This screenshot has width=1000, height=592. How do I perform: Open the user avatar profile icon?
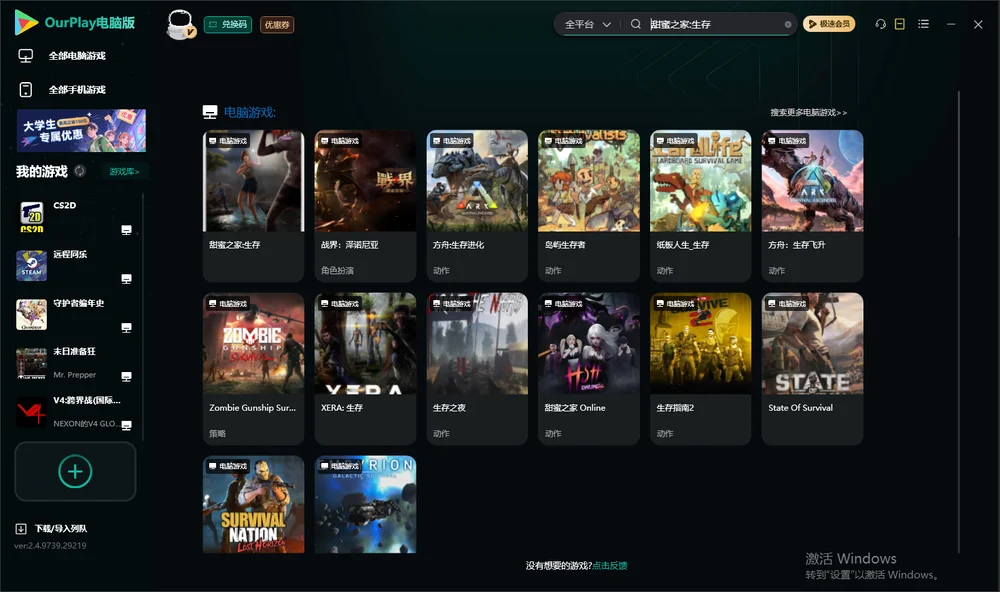[180, 25]
